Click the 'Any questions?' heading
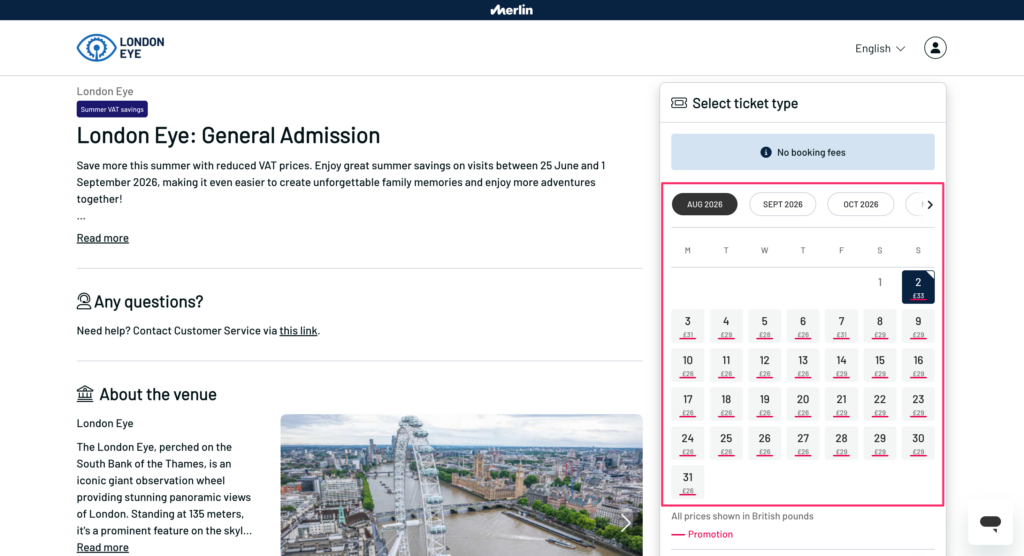 tap(148, 301)
